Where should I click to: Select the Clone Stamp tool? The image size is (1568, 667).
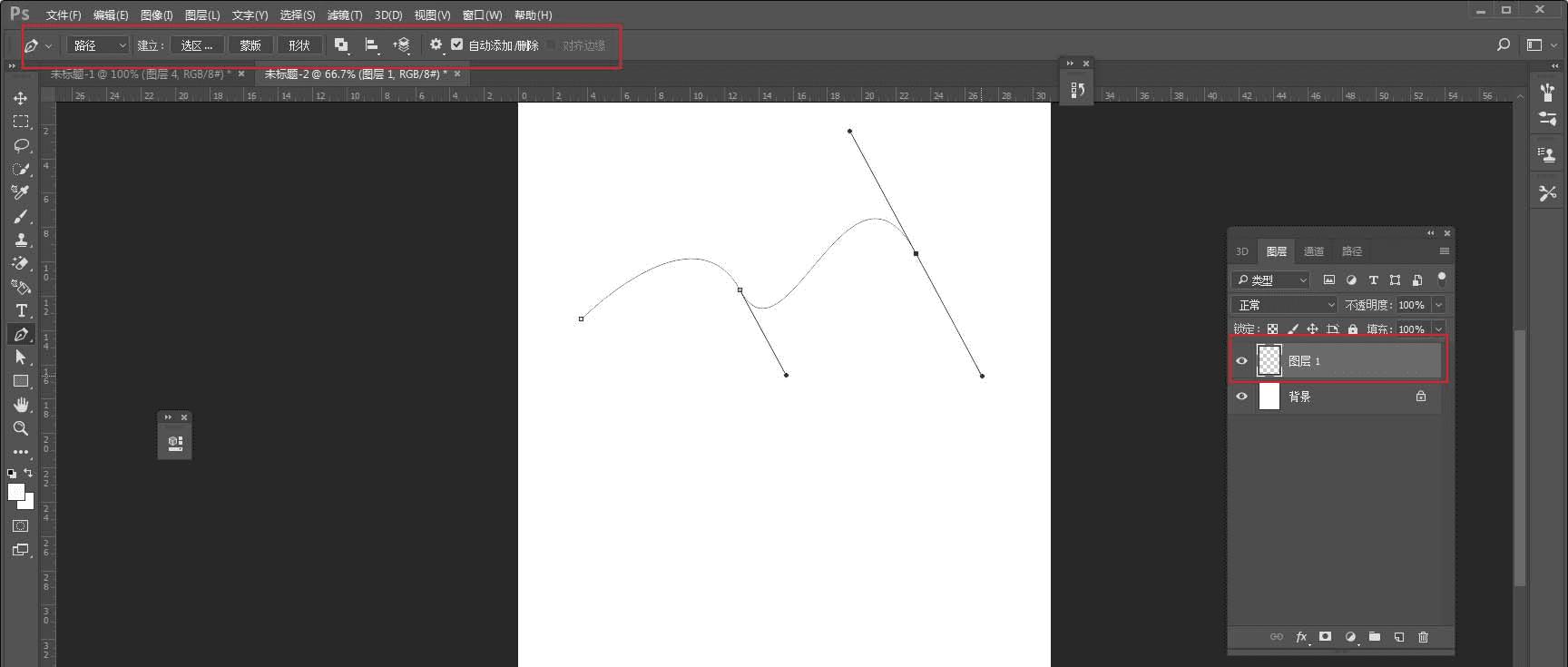[x=20, y=240]
